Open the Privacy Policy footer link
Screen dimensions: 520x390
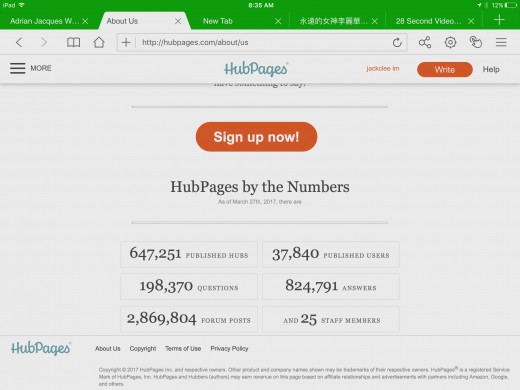click(229, 348)
